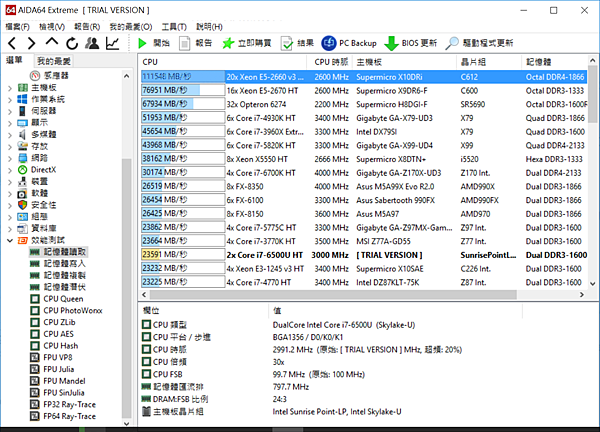Select the 2x Core i7-6500U HT result row

[x=364, y=255]
